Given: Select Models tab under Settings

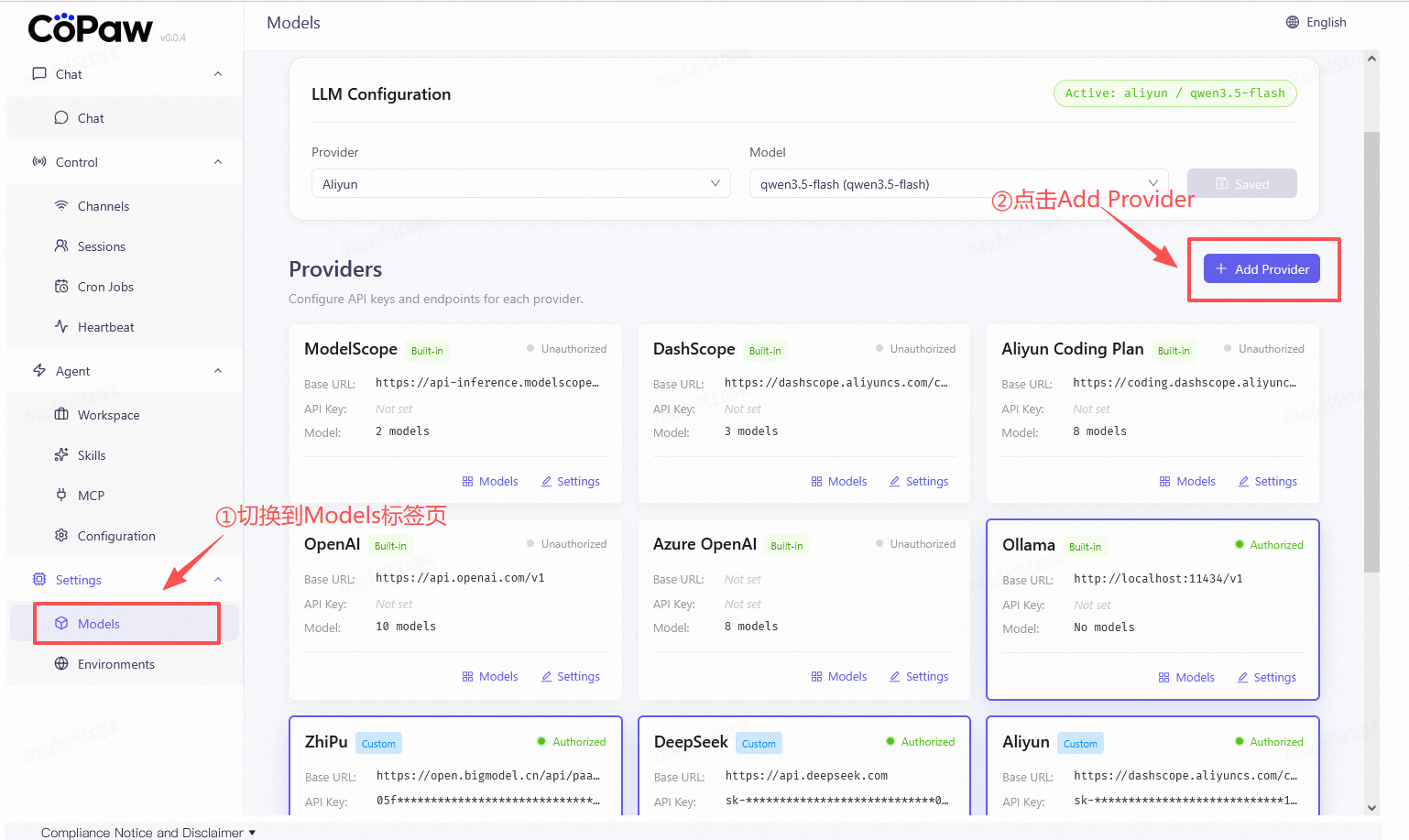Looking at the screenshot, I should tap(99, 624).
